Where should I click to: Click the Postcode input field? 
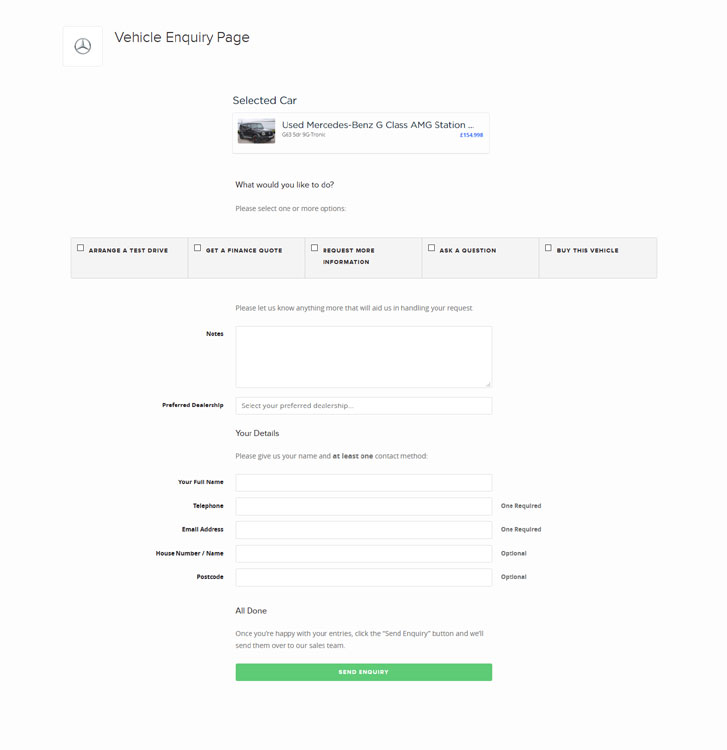(364, 577)
